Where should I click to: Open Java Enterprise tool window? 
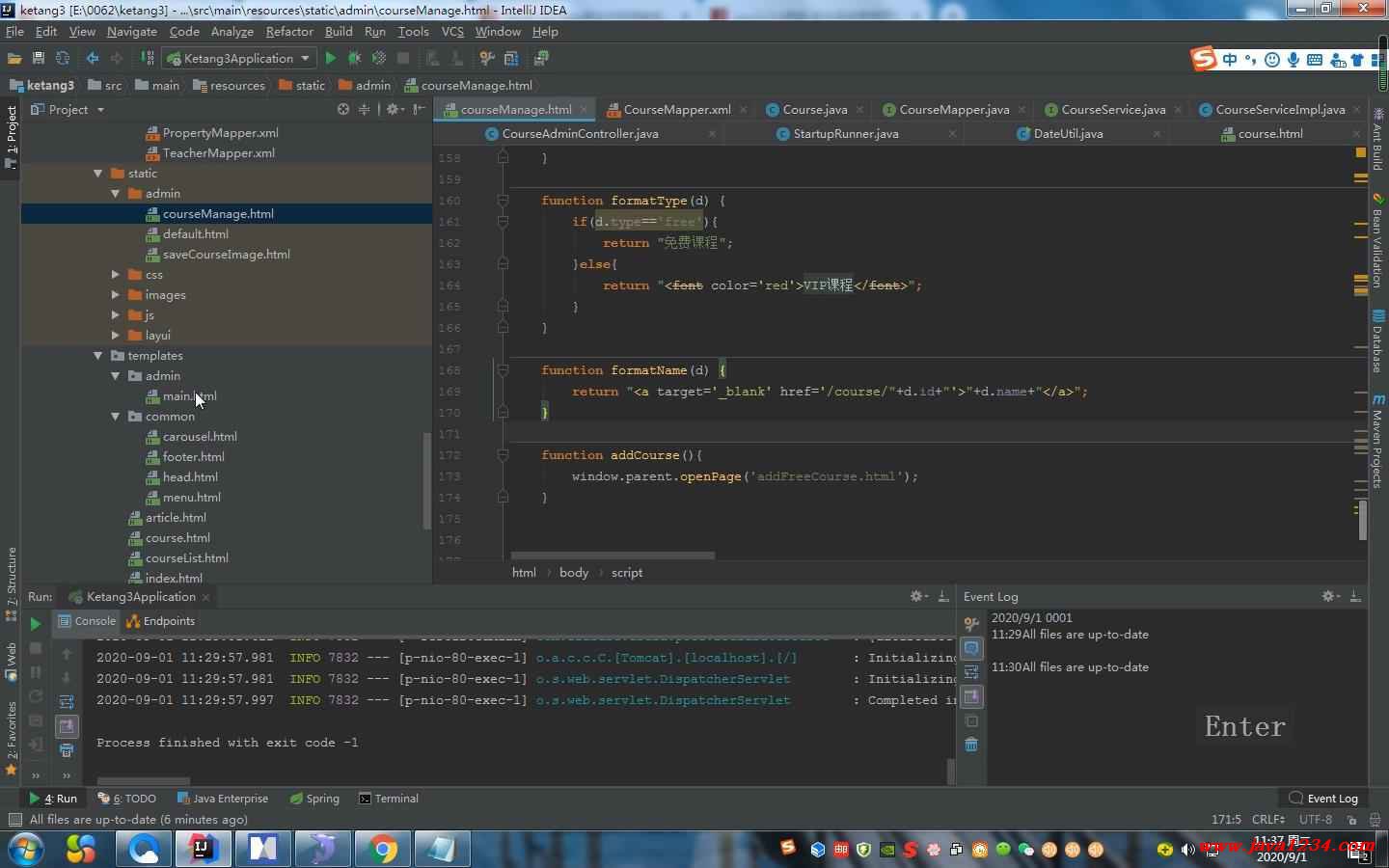[223, 799]
